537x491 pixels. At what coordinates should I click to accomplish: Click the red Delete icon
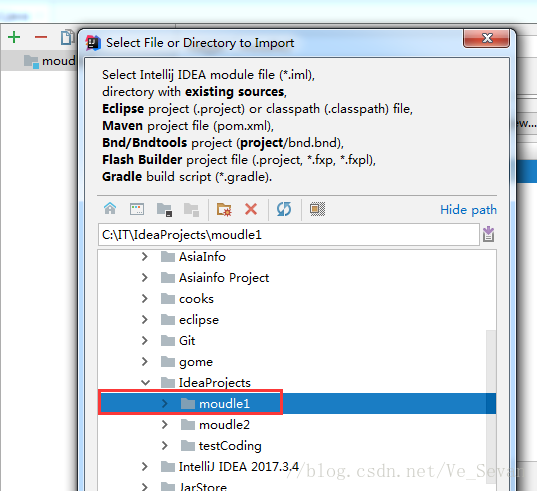[x=251, y=209]
